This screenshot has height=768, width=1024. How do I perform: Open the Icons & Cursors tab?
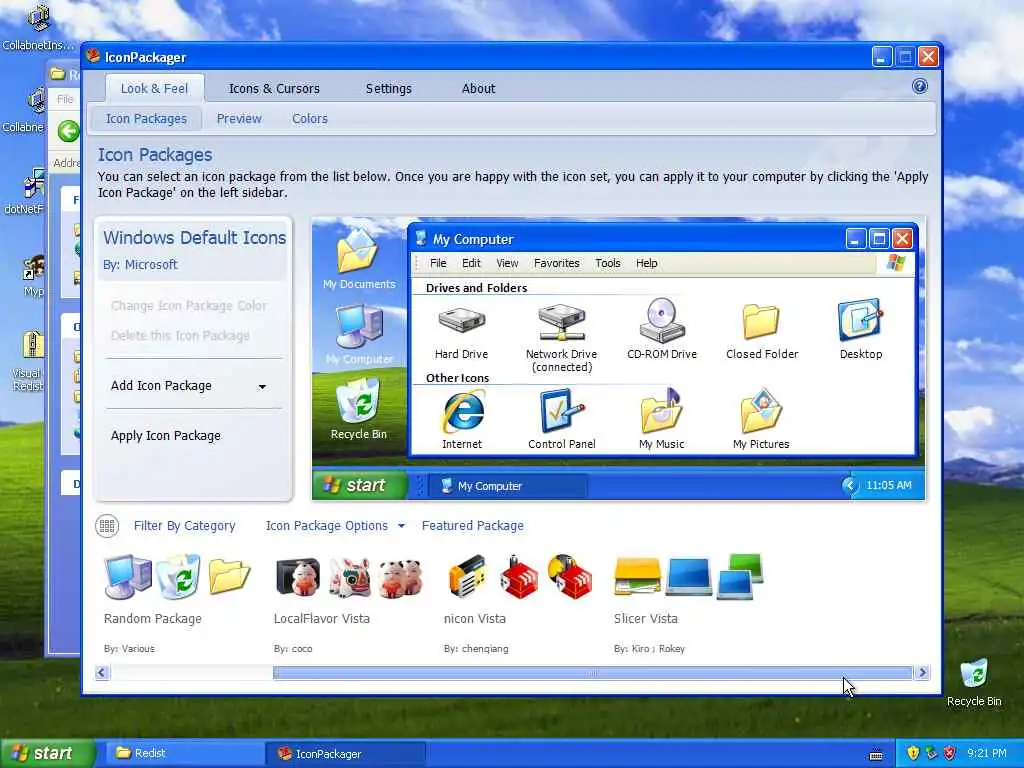pyautogui.click(x=274, y=88)
